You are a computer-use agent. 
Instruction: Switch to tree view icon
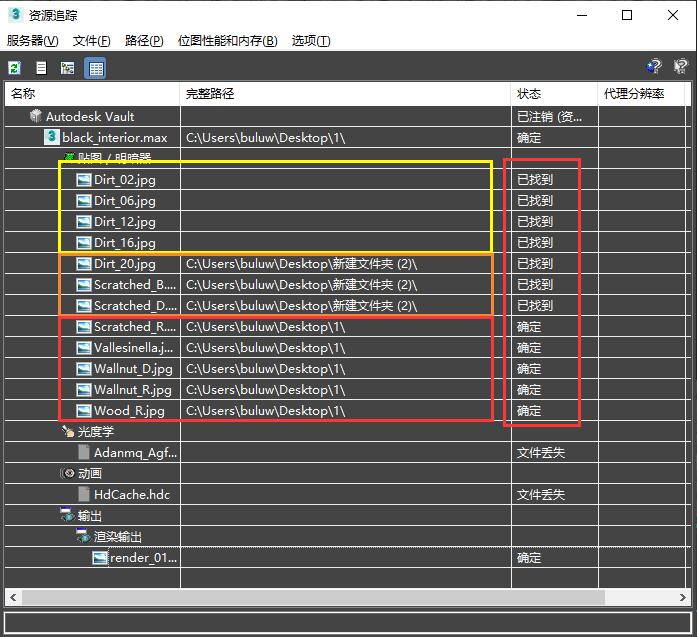68,68
